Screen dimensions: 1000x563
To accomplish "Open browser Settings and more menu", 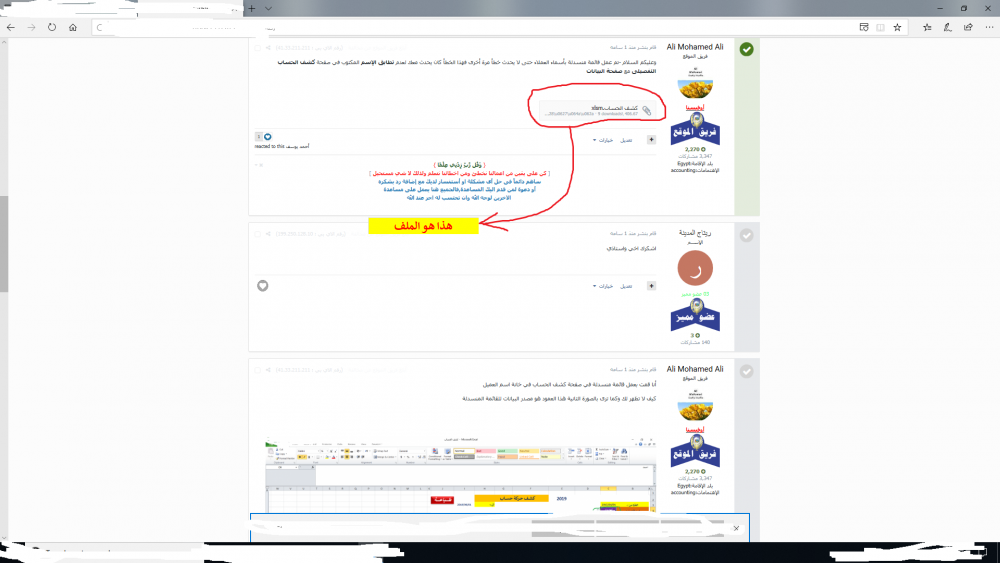I will (x=989, y=27).
